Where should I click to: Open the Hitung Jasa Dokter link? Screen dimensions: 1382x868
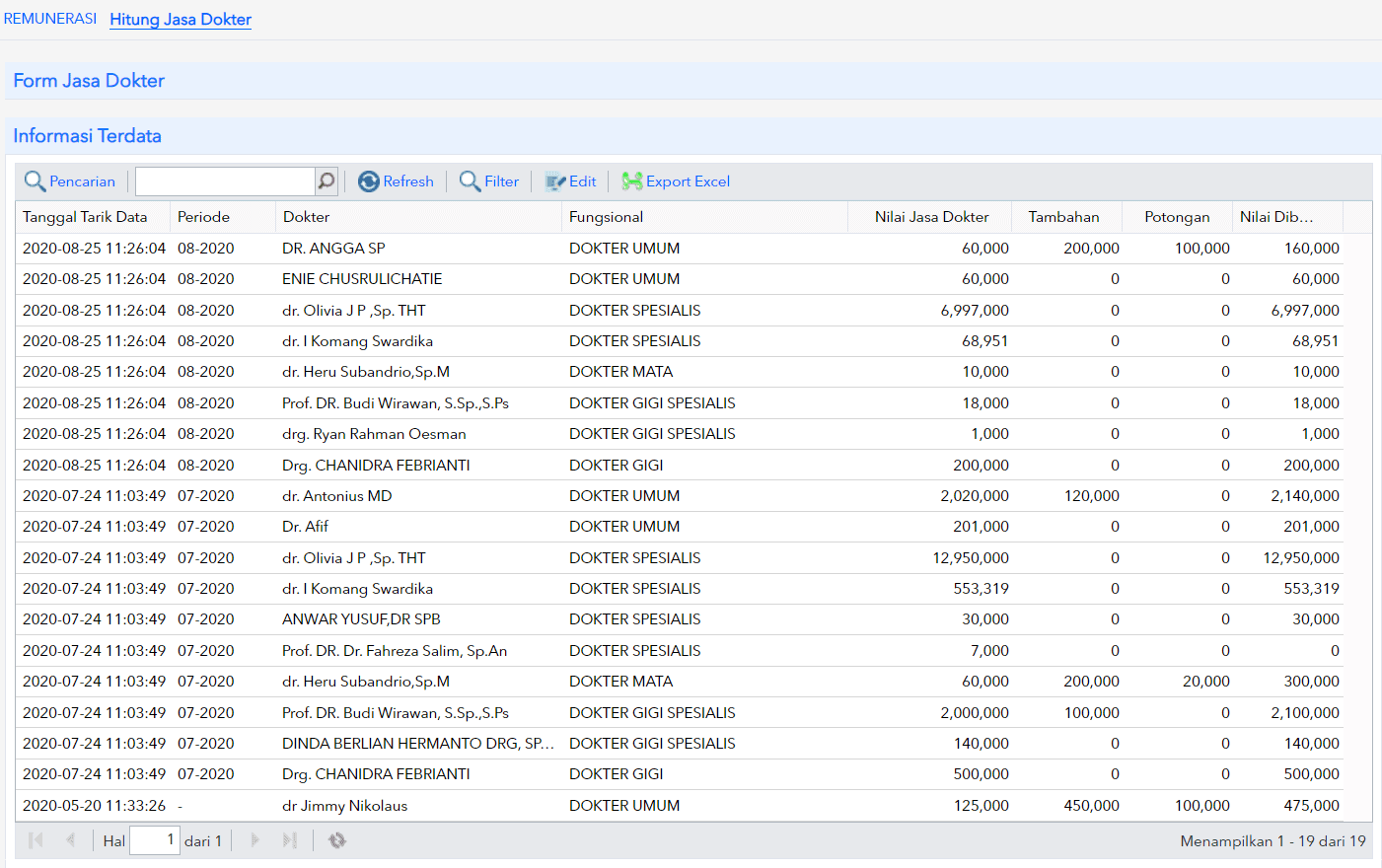(181, 20)
